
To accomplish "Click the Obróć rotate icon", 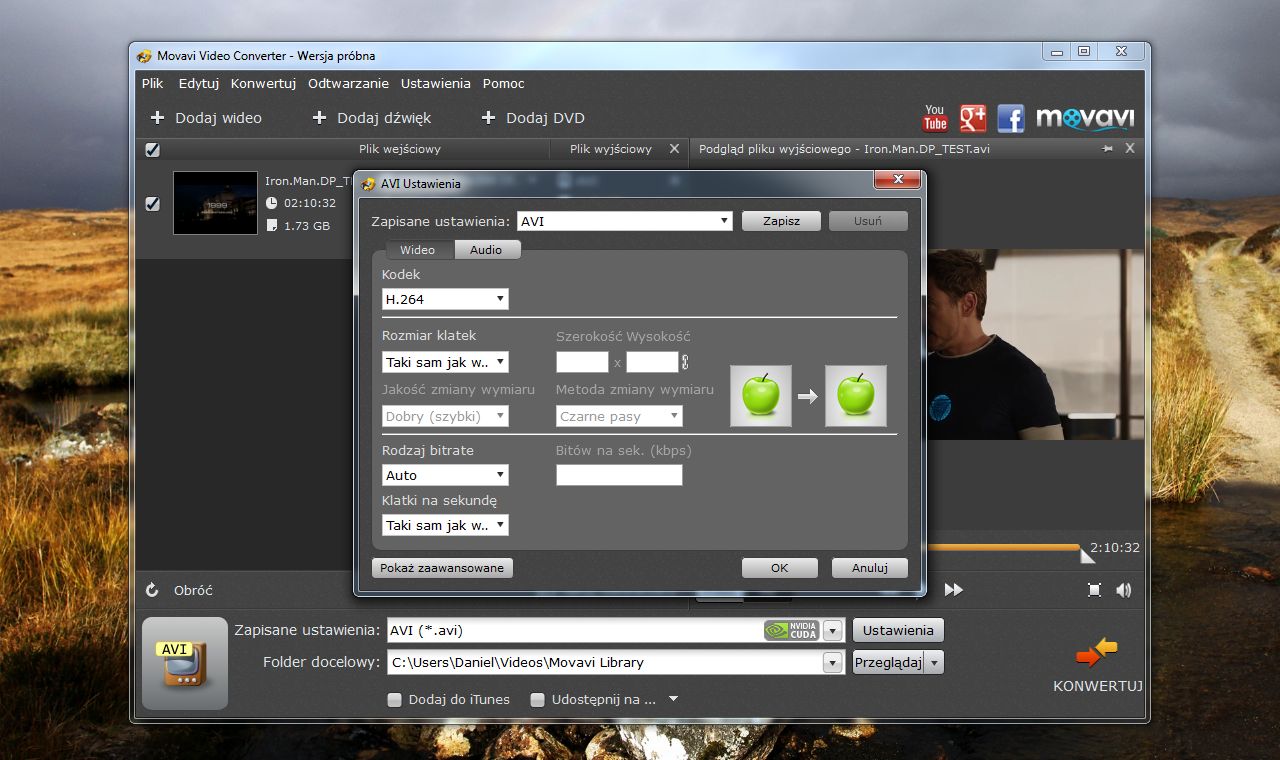I will [152, 590].
